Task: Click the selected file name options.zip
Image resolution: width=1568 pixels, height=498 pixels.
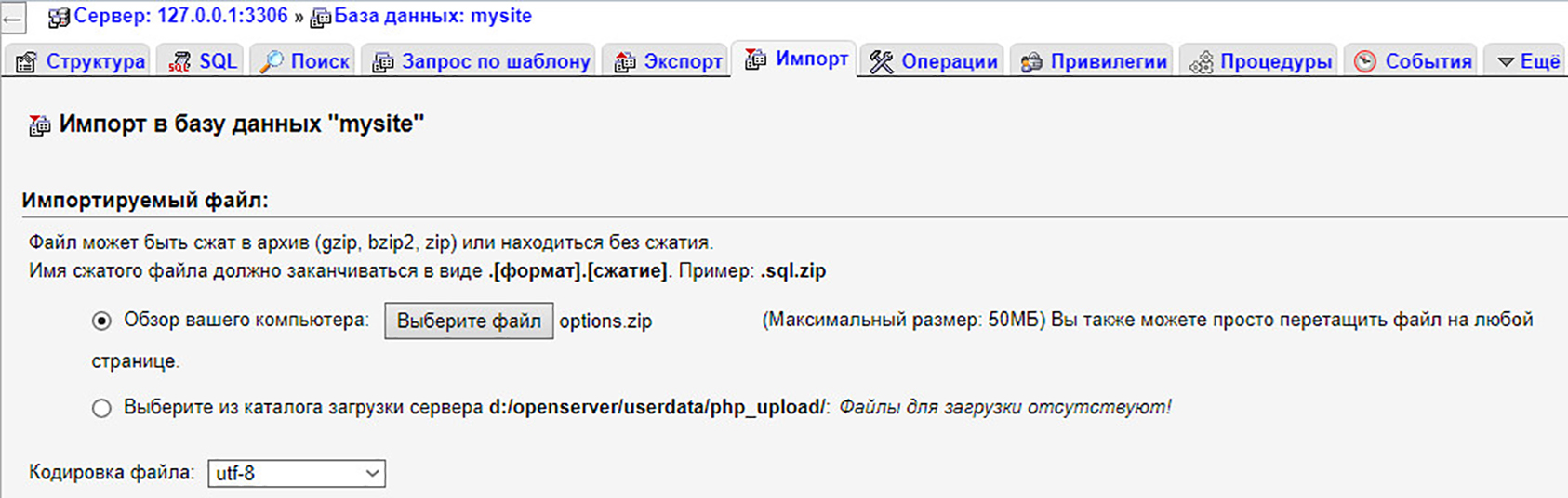Action: tap(605, 321)
